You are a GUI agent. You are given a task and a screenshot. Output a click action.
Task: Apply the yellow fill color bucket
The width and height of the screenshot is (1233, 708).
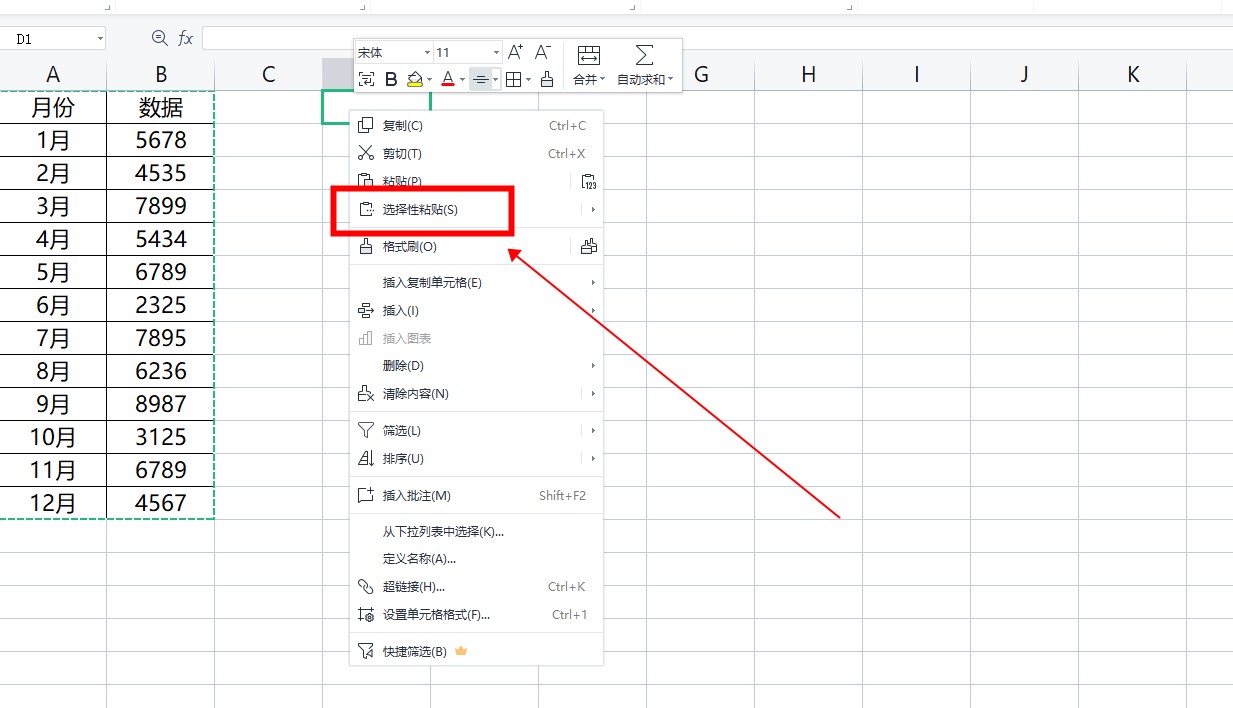coord(415,79)
